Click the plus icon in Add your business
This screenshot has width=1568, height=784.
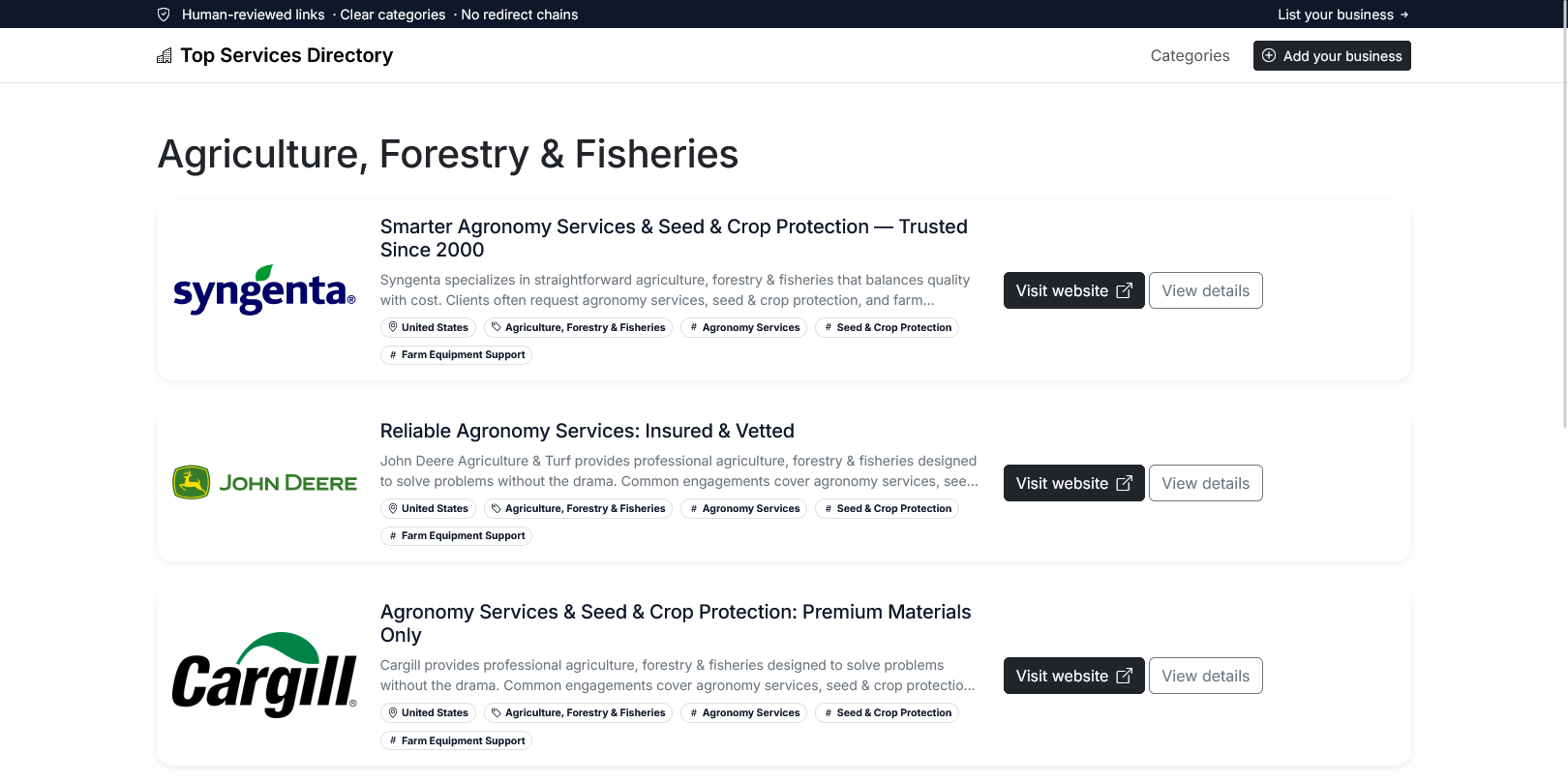point(1269,56)
